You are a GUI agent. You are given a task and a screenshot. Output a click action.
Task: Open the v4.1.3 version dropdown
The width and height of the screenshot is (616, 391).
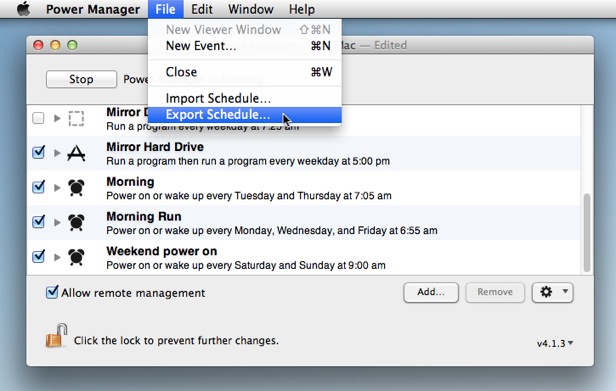click(x=555, y=343)
